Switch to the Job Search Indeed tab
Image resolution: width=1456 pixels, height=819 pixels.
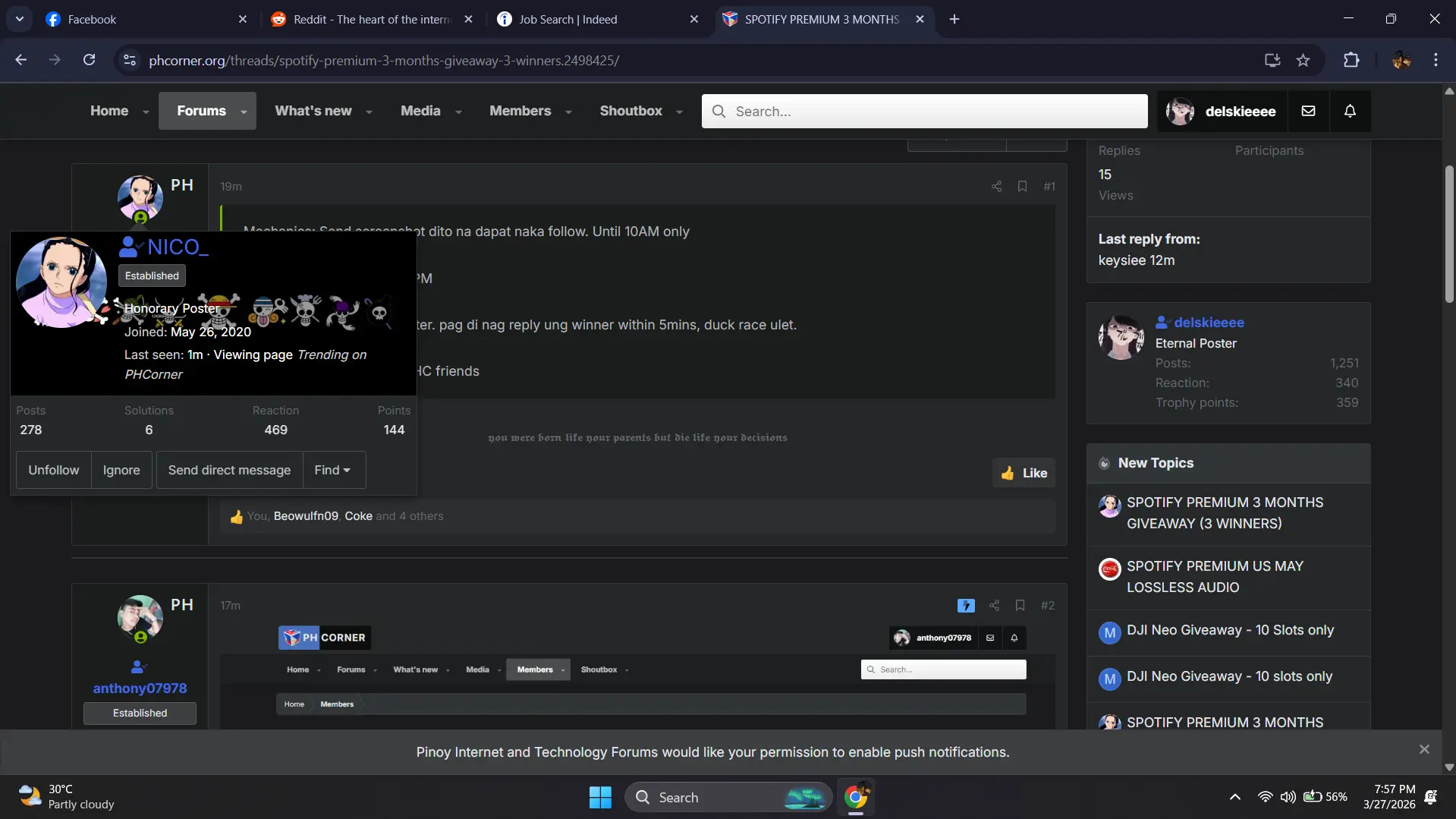point(598,20)
